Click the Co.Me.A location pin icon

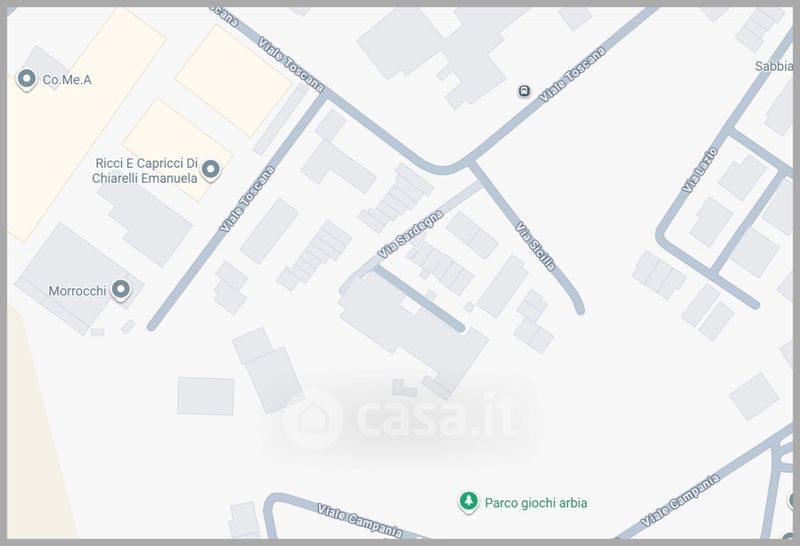(x=27, y=80)
